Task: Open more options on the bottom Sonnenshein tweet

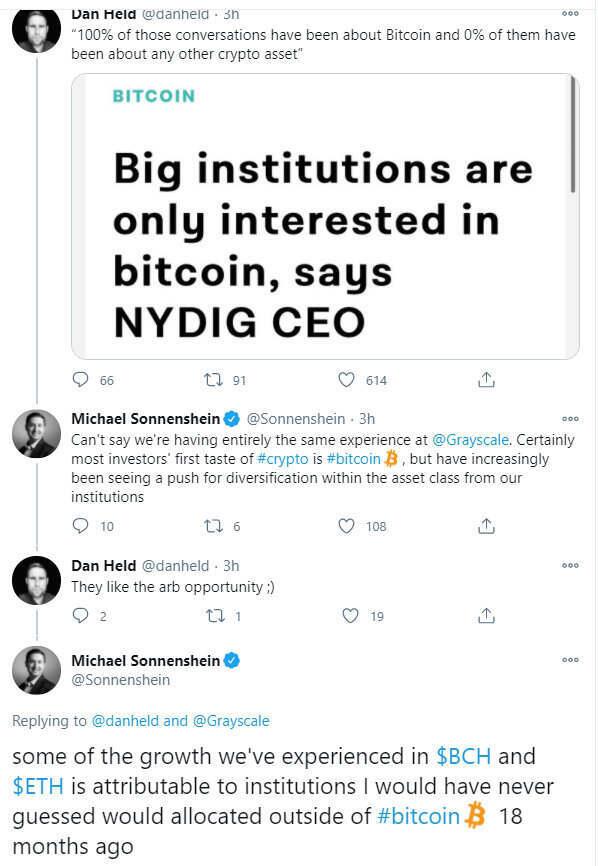Action: click(570, 659)
